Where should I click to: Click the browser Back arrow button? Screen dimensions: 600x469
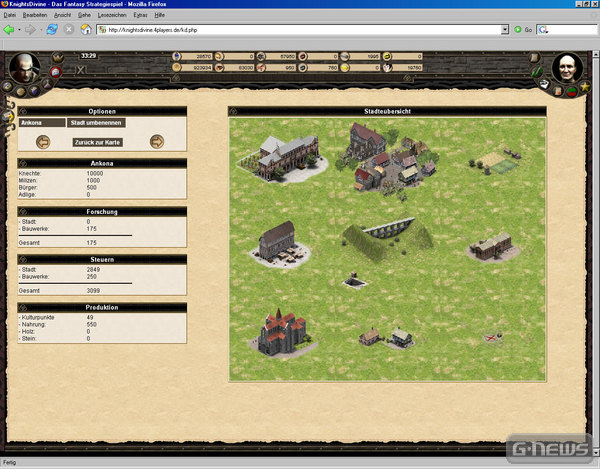[x=9, y=29]
